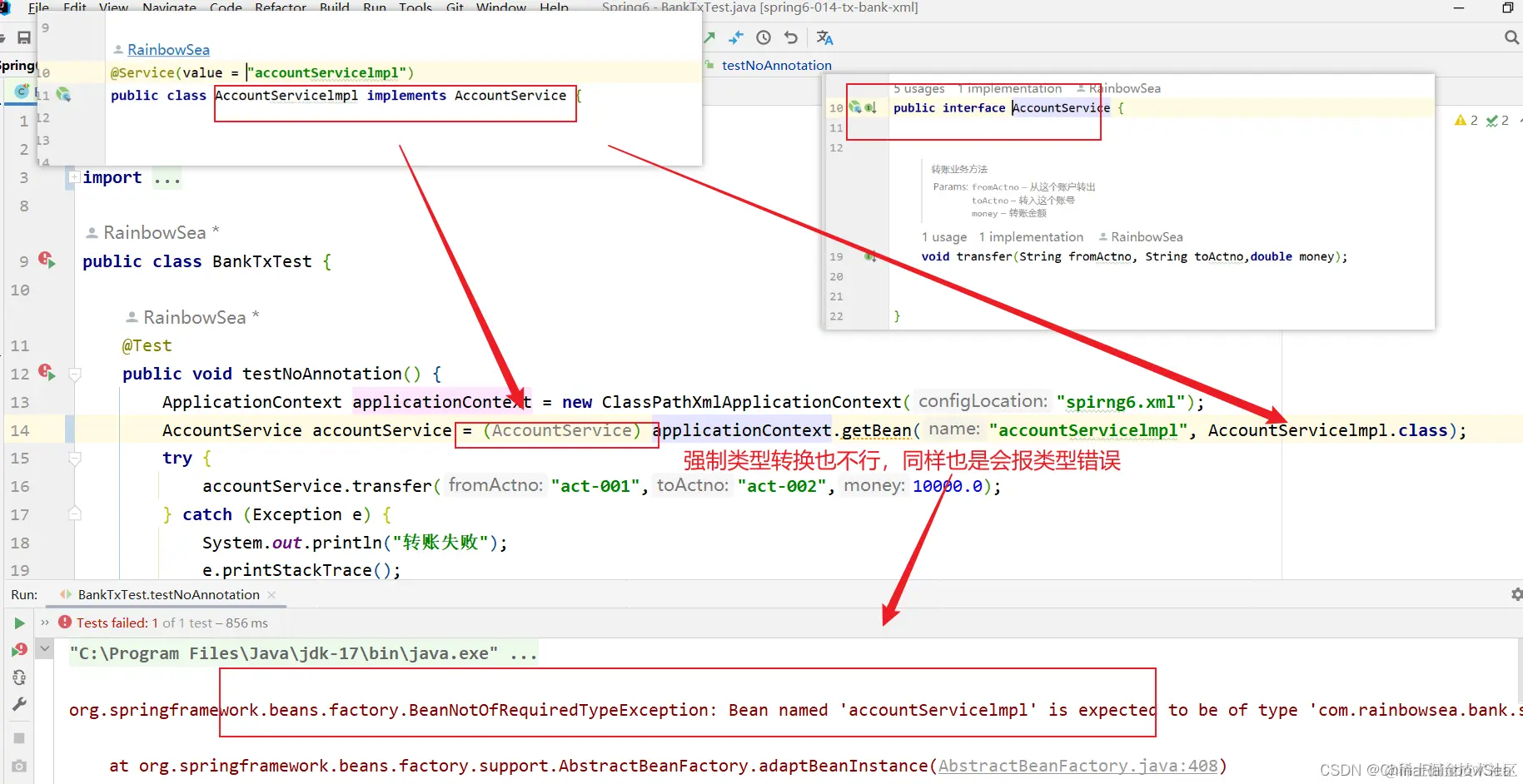Screen dimensions: 1523x784
Task: Run BankTxTest class from gutter icon
Action: pos(47,261)
